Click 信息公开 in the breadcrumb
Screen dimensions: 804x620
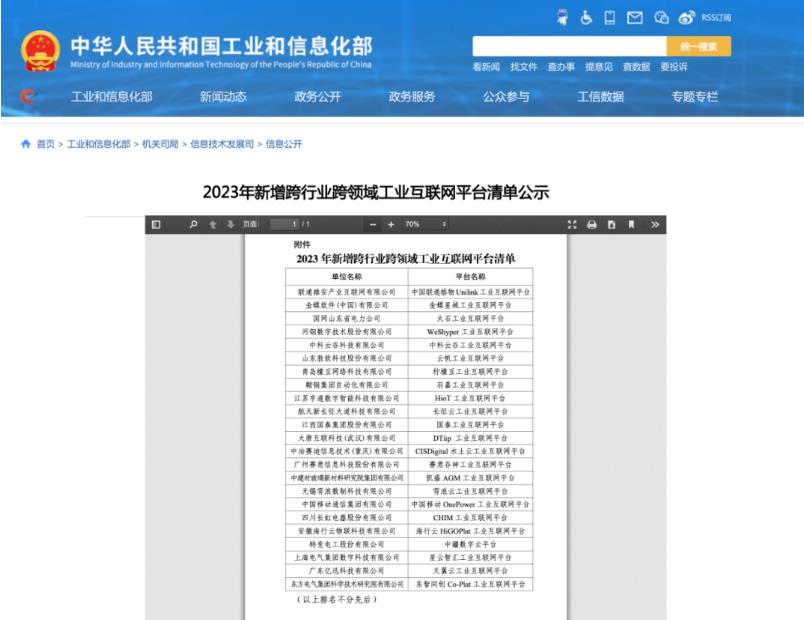(284, 144)
